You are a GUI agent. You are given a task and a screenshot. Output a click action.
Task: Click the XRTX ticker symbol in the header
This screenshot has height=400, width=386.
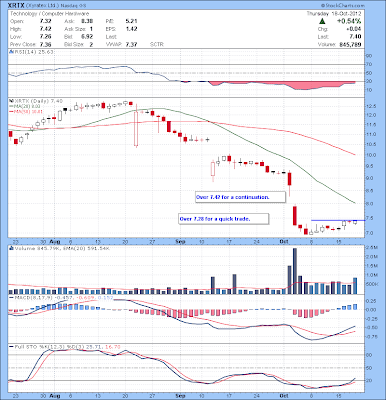(15, 6)
